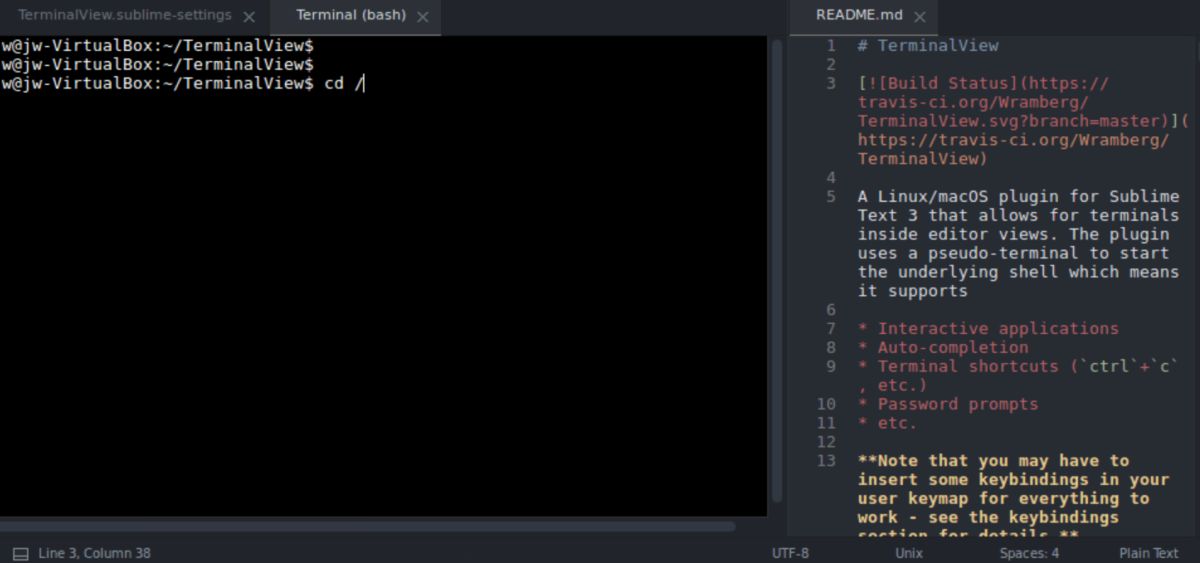Open the Spaces: 4 indentation menu
Viewport: 1200px width, 563px height.
click(x=1029, y=553)
